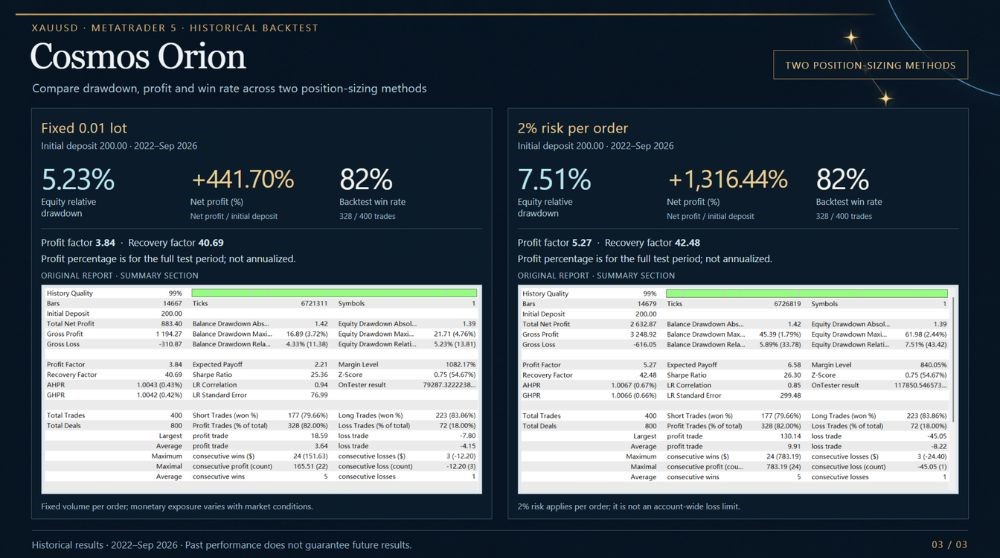Click the +1,316.44% net profit figure
Image resolution: width=1000 pixels, height=558 pixels.
728,179
